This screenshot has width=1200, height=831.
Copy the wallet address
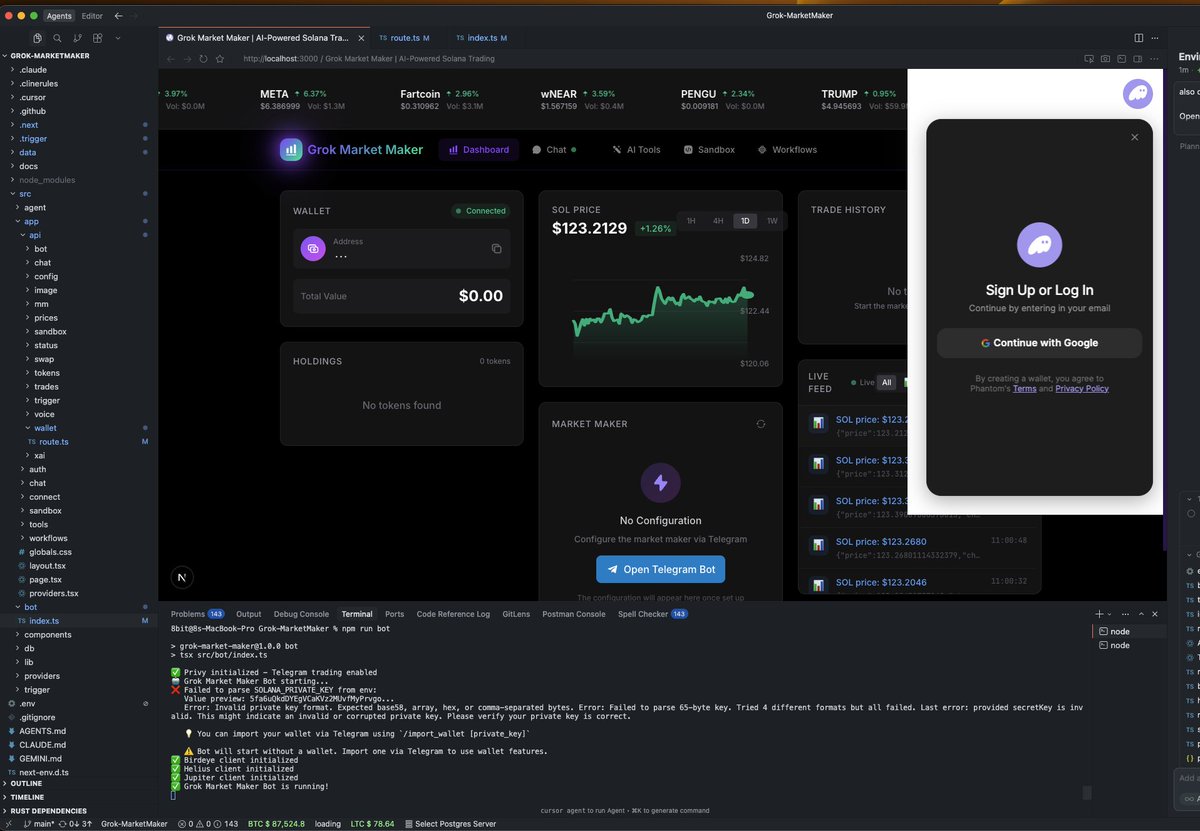coord(496,248)
